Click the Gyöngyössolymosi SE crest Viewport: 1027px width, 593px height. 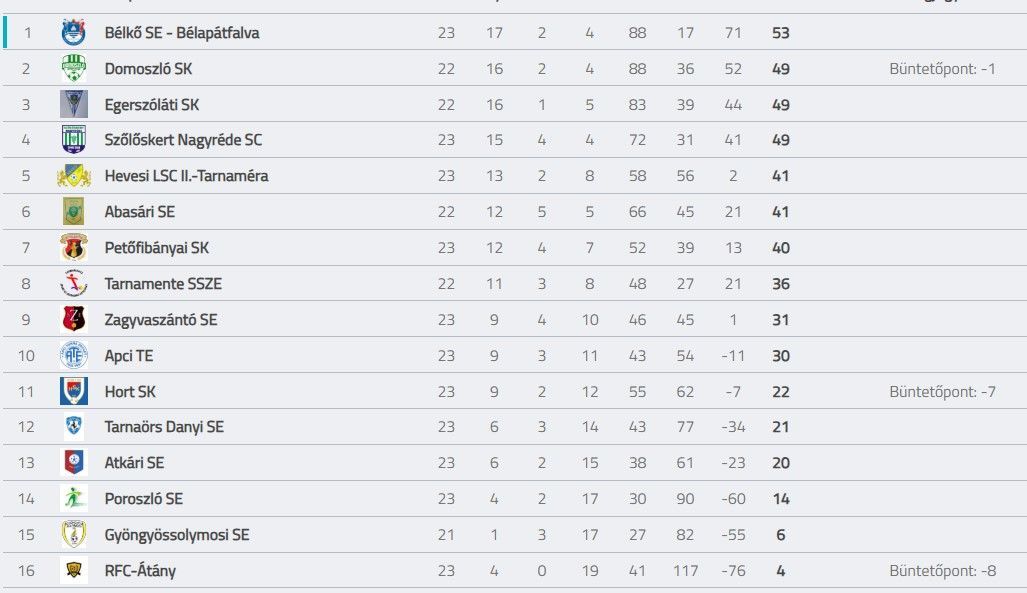[73, 534]
